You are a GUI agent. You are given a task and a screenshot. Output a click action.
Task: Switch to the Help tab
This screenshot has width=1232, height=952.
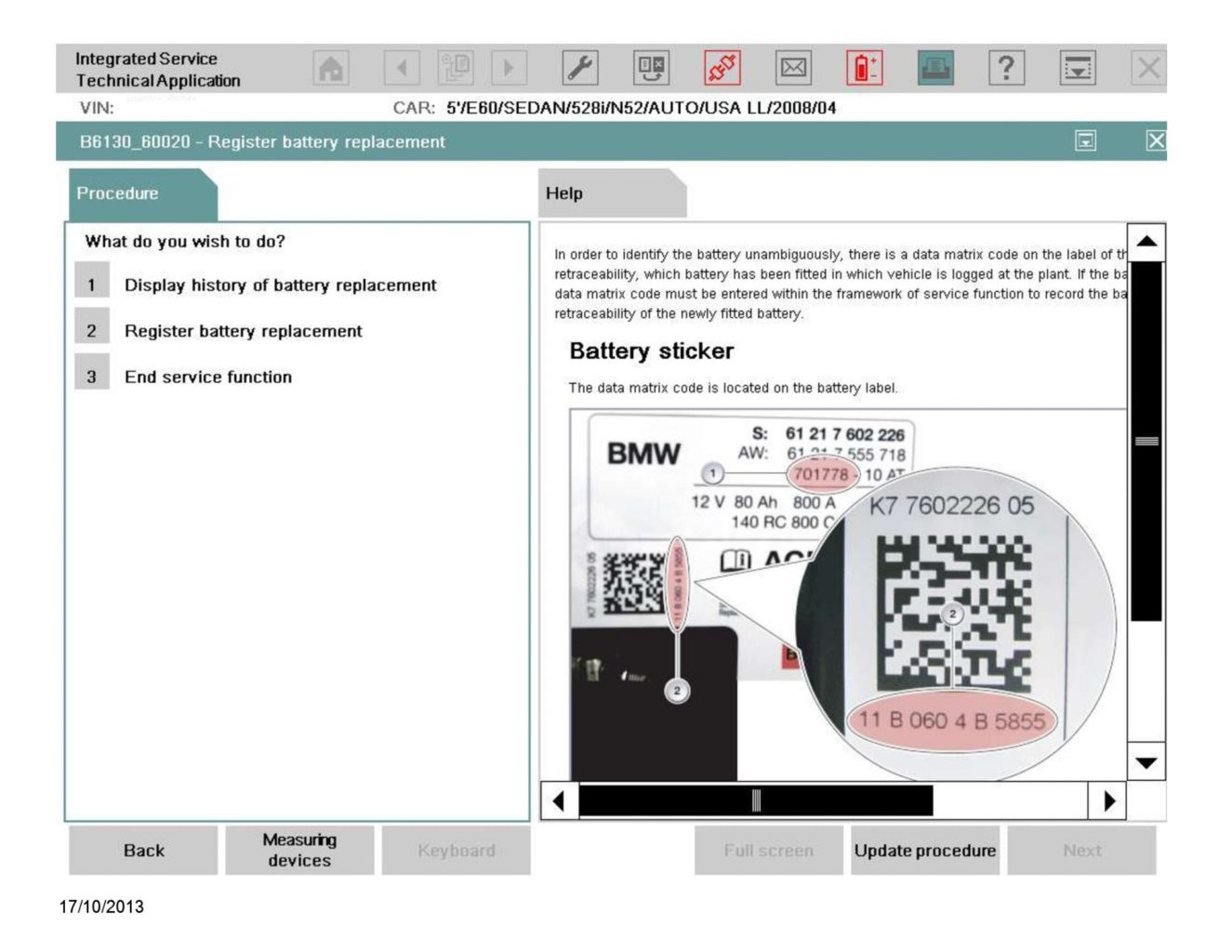(612, 193)
